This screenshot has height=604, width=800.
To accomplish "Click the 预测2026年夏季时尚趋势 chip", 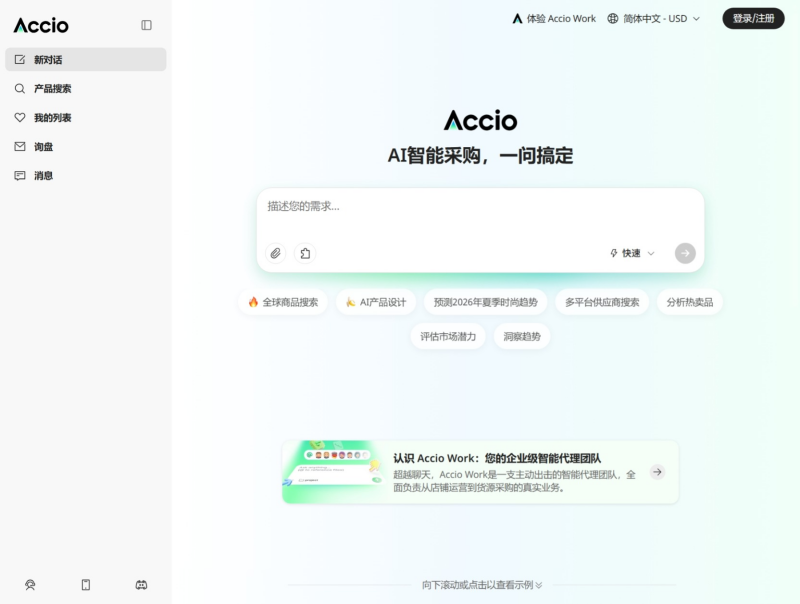I will (487, 301).
